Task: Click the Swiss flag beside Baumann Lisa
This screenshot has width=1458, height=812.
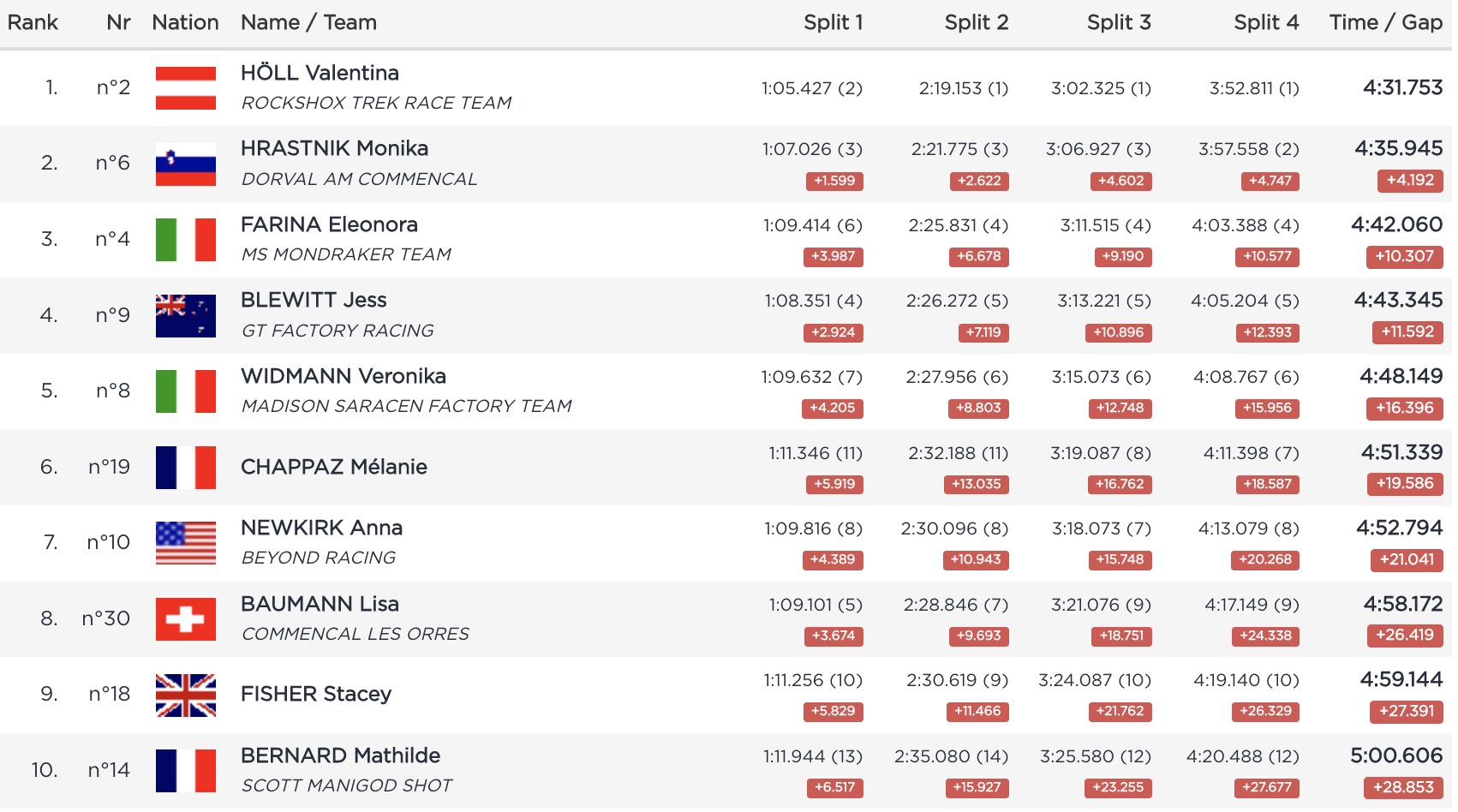Action: click(x=185, y=619)
